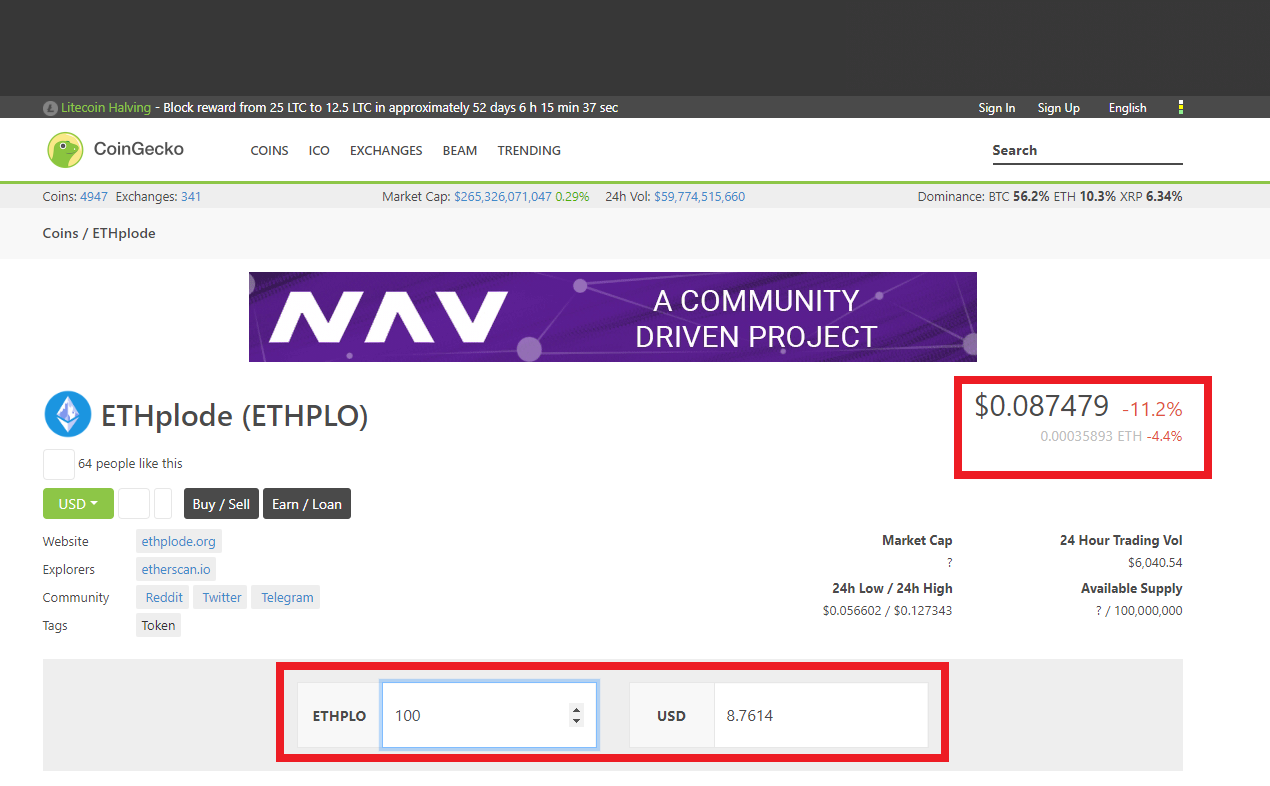Click the USD converted value field

(x=821, y=715)
